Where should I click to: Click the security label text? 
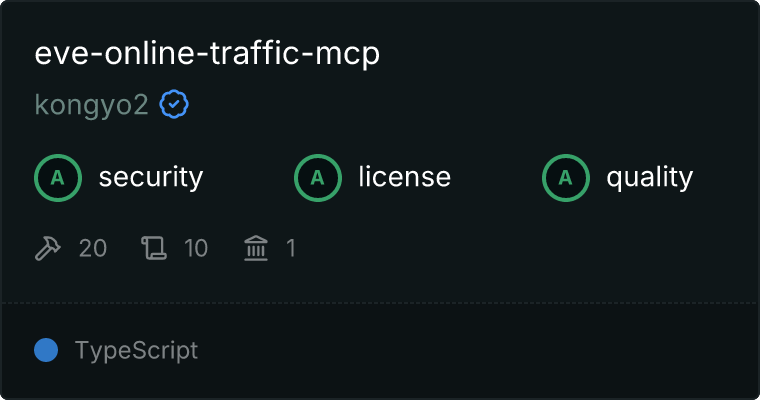151,177
